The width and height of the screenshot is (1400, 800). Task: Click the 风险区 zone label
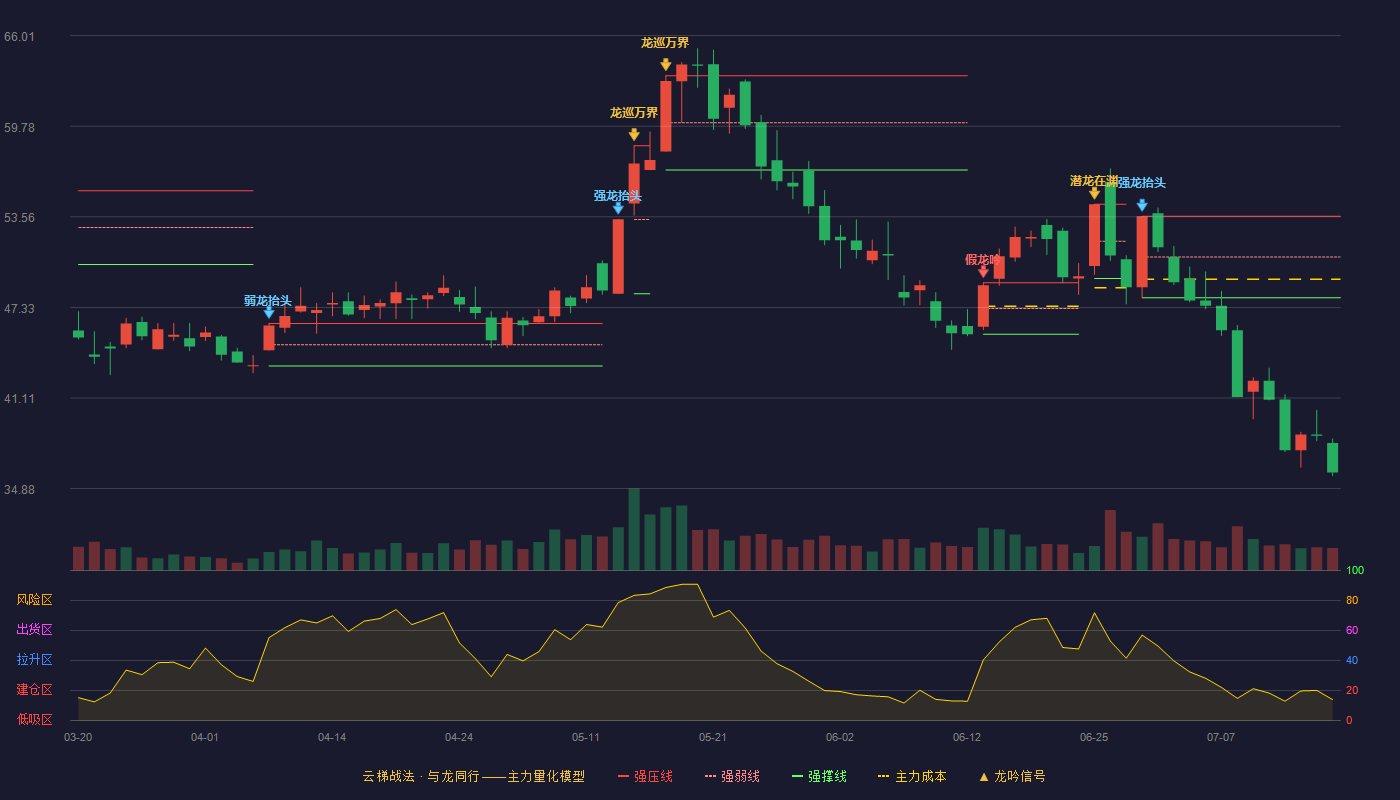(x=34, y=600)
